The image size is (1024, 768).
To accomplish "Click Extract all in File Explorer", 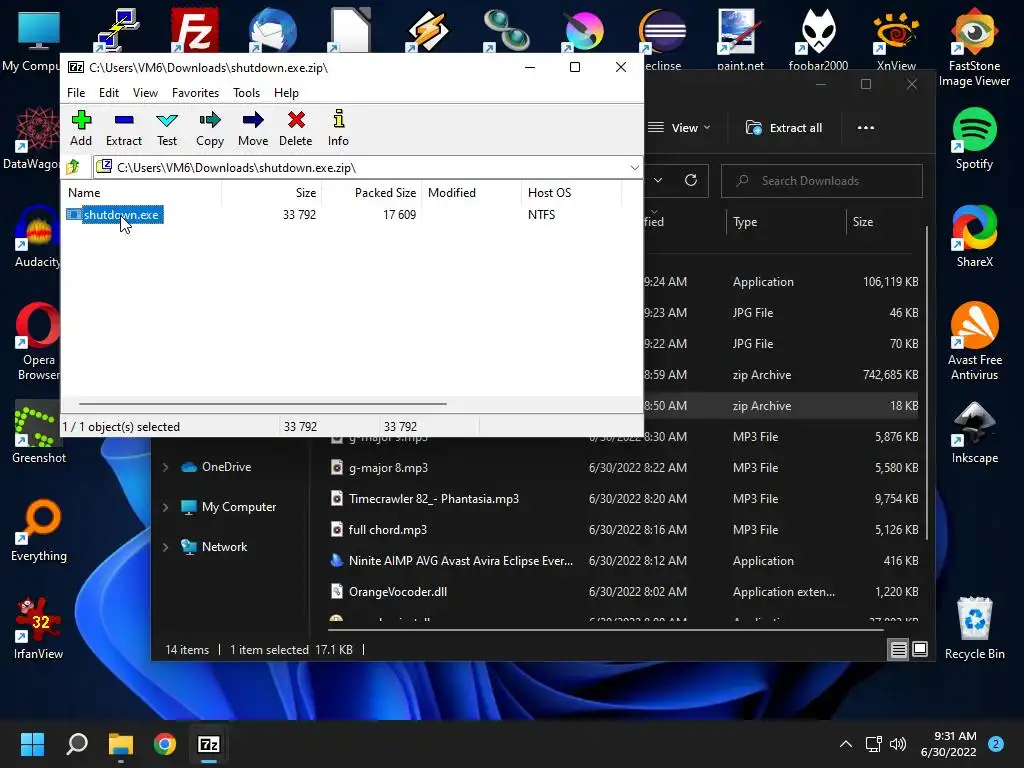I will click(x=784, y=128).
